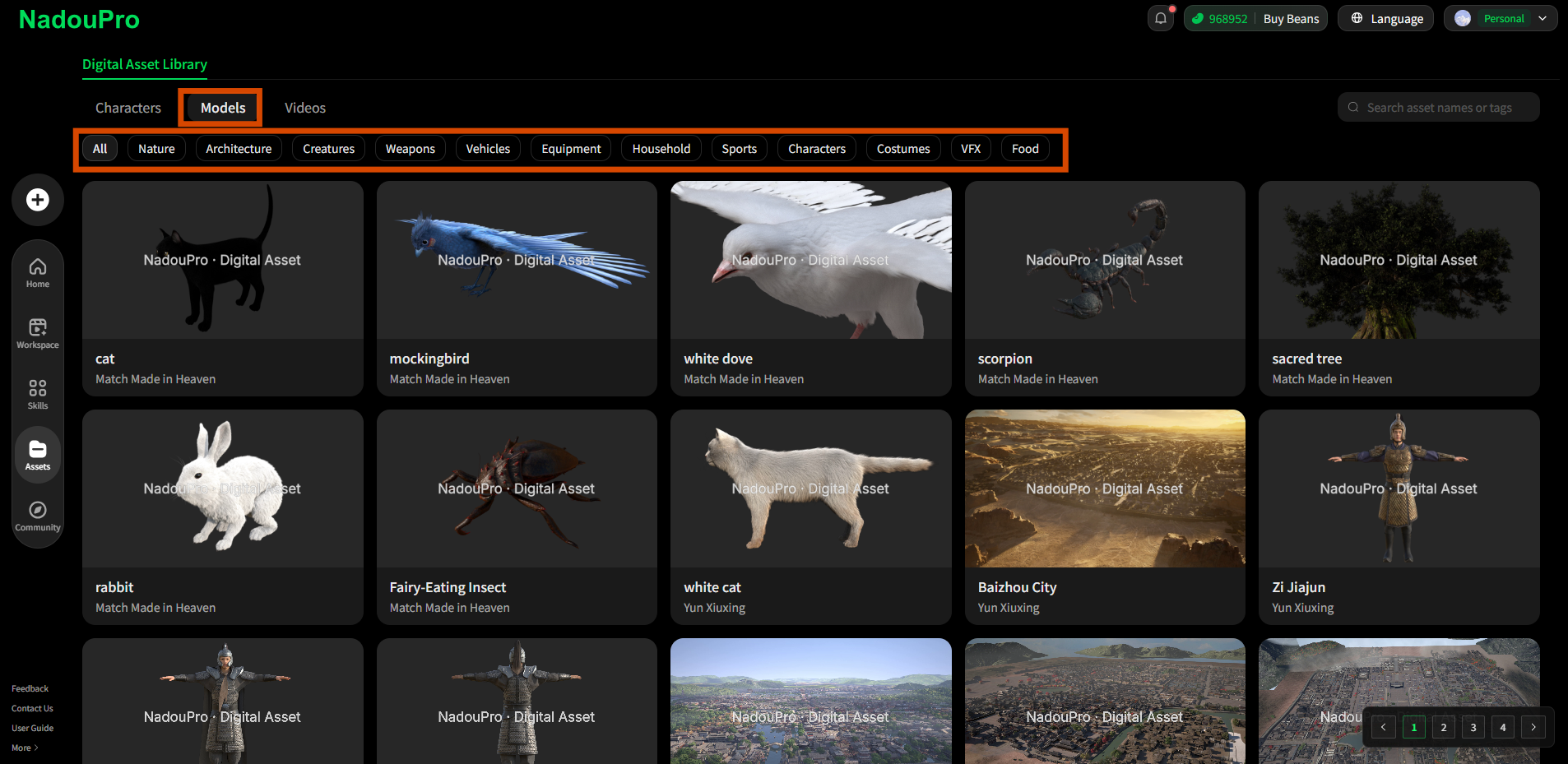Switch to the Videos tab
Image resolution: width=1568 pixels, height=764 pixels.
[305, 108]
